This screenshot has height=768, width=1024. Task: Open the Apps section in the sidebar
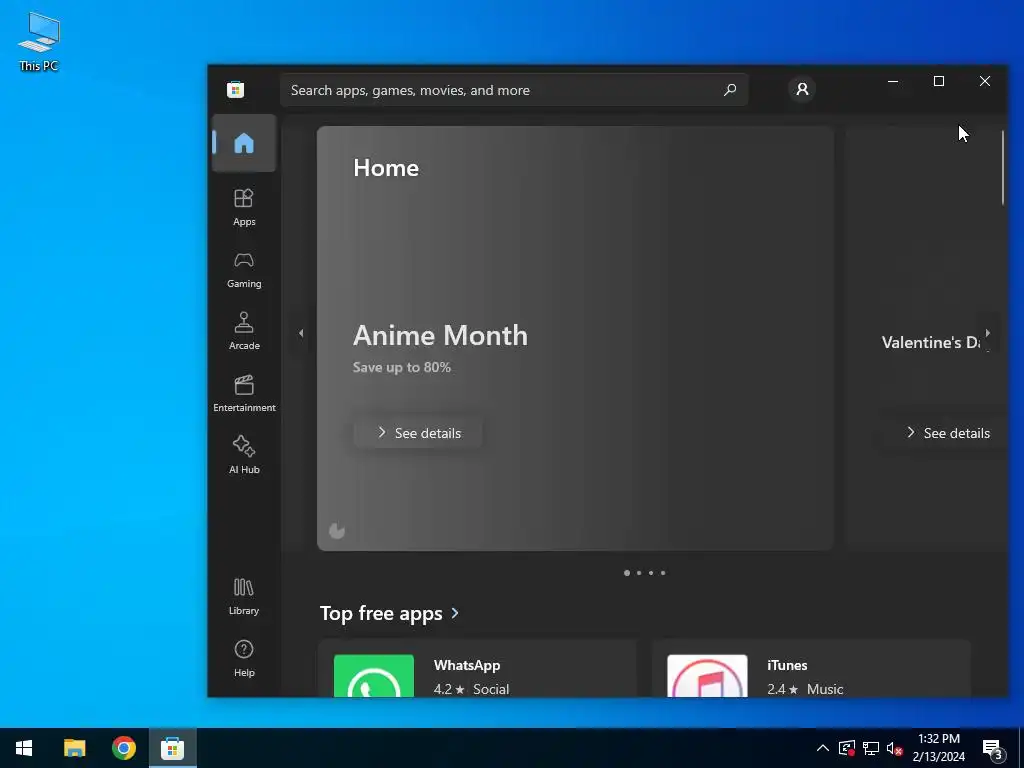click(244, 207)
